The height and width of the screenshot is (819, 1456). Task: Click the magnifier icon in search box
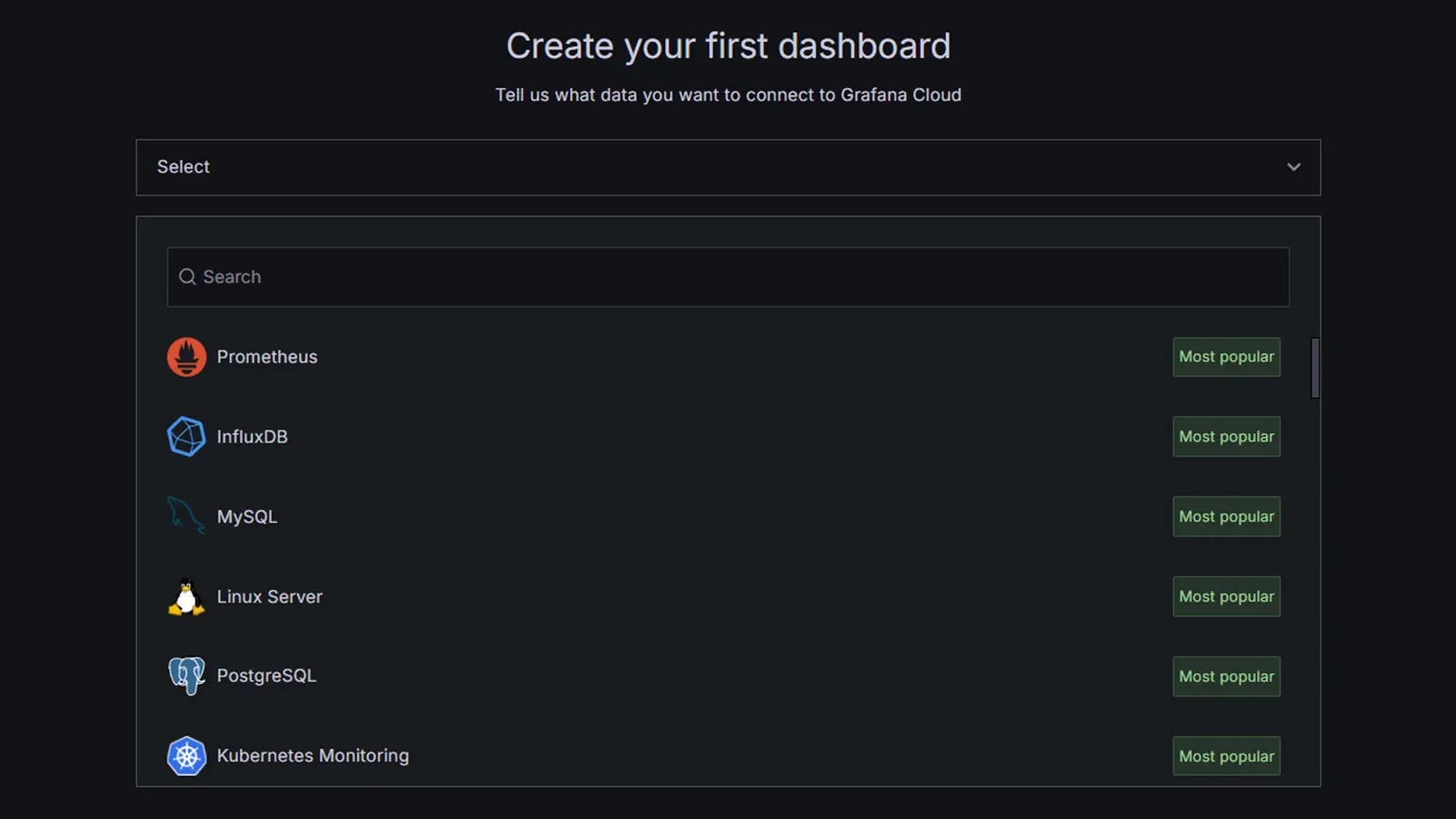(x=187, y=277)
